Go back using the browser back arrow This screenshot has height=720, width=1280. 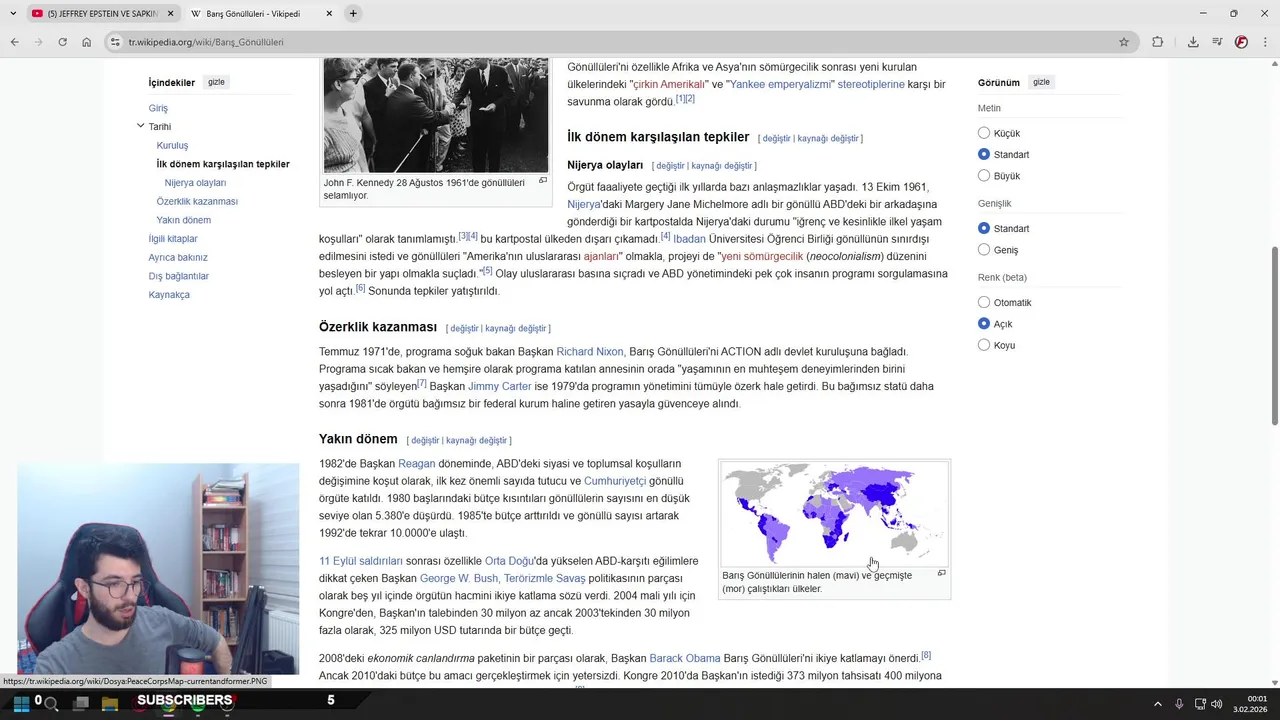14,42
